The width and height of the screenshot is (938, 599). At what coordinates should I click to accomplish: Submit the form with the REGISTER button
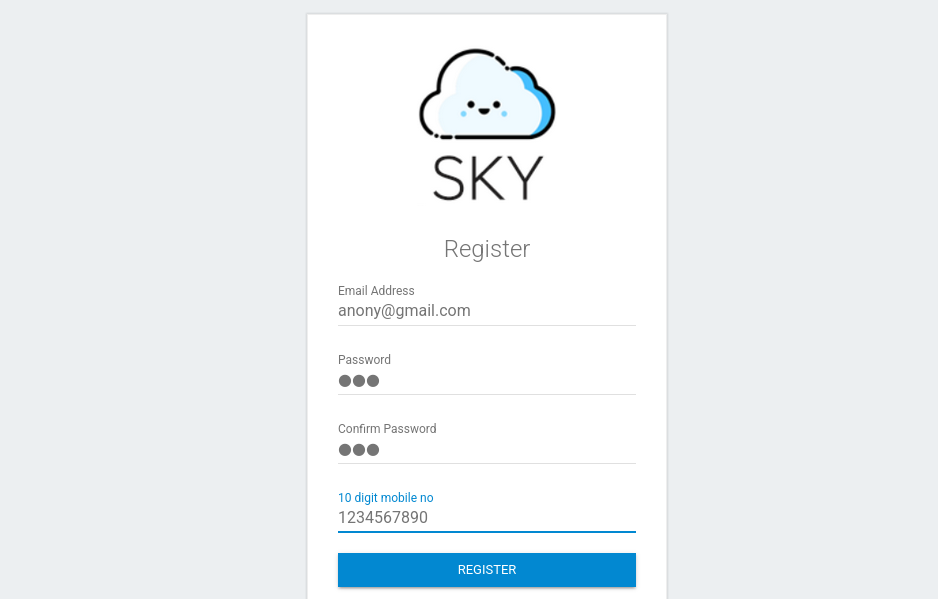pyautogui.click(x=487, y=570)
